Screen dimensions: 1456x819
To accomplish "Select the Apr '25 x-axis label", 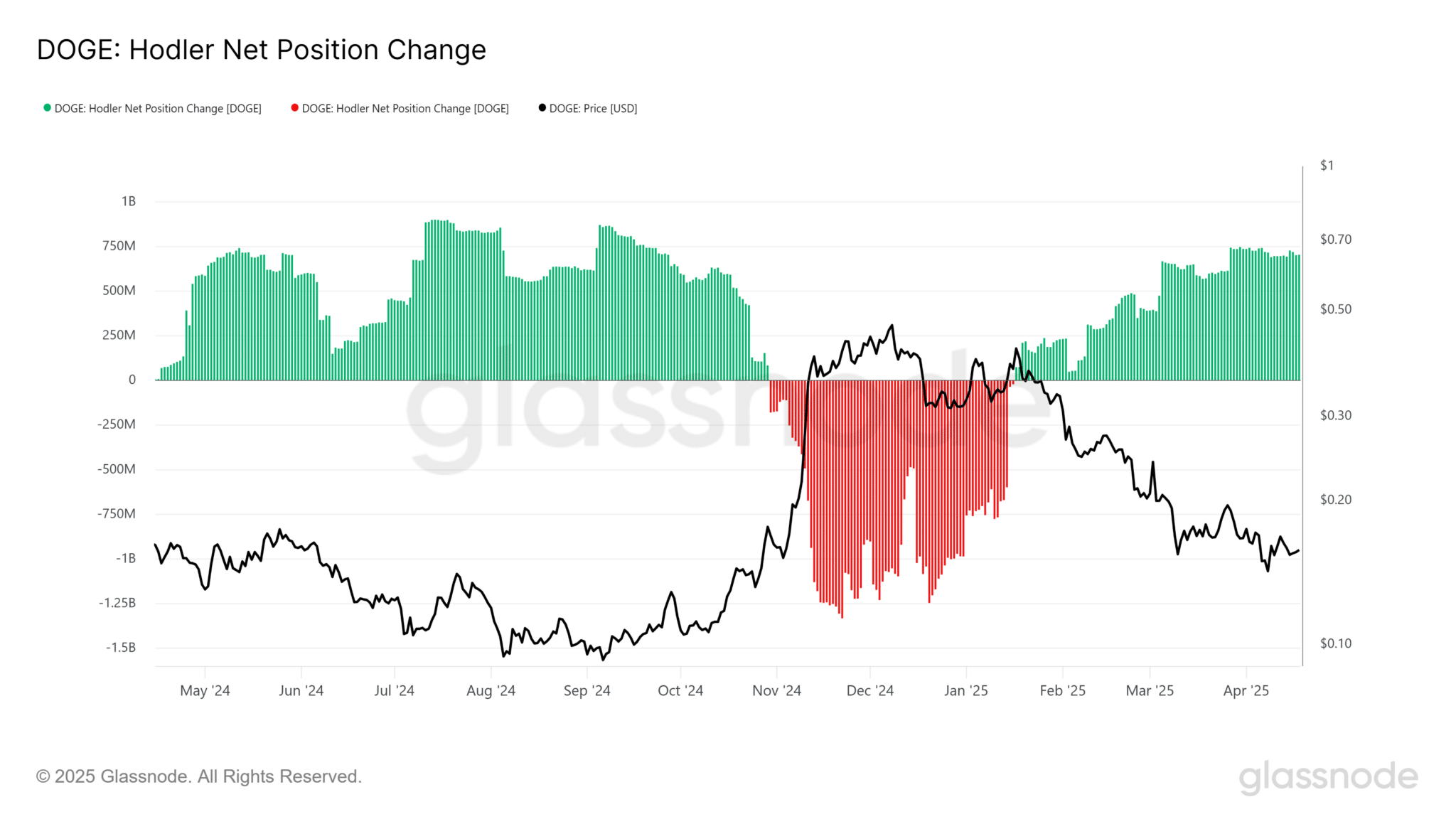I will click(x=1246, y=690).
